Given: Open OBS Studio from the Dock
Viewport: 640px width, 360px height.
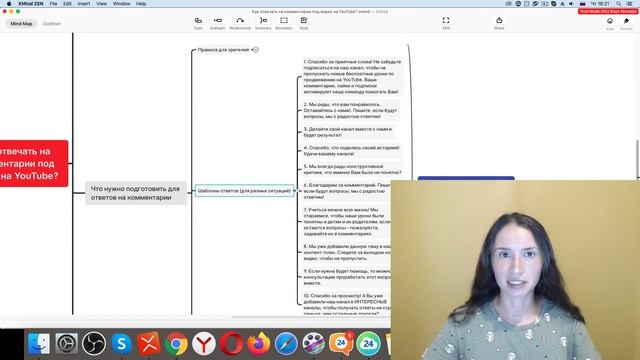Looking at the screenshot, I should click(94, 343).
